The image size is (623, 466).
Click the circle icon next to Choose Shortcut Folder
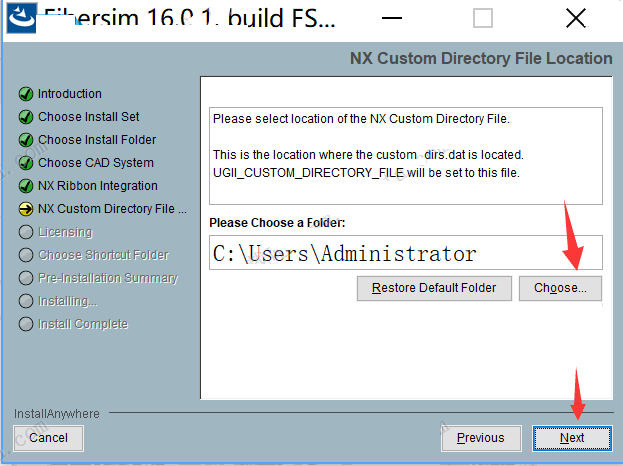point(26,255)
